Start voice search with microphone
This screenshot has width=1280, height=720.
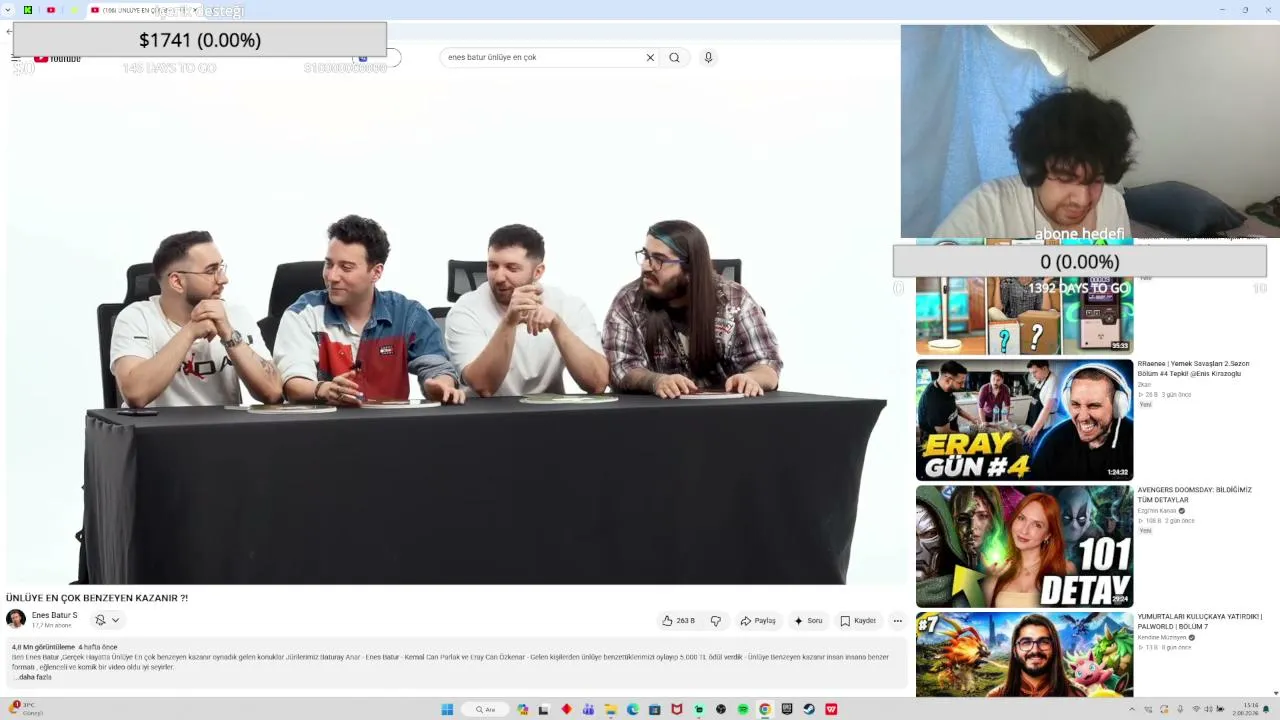(x=708, y=57)
